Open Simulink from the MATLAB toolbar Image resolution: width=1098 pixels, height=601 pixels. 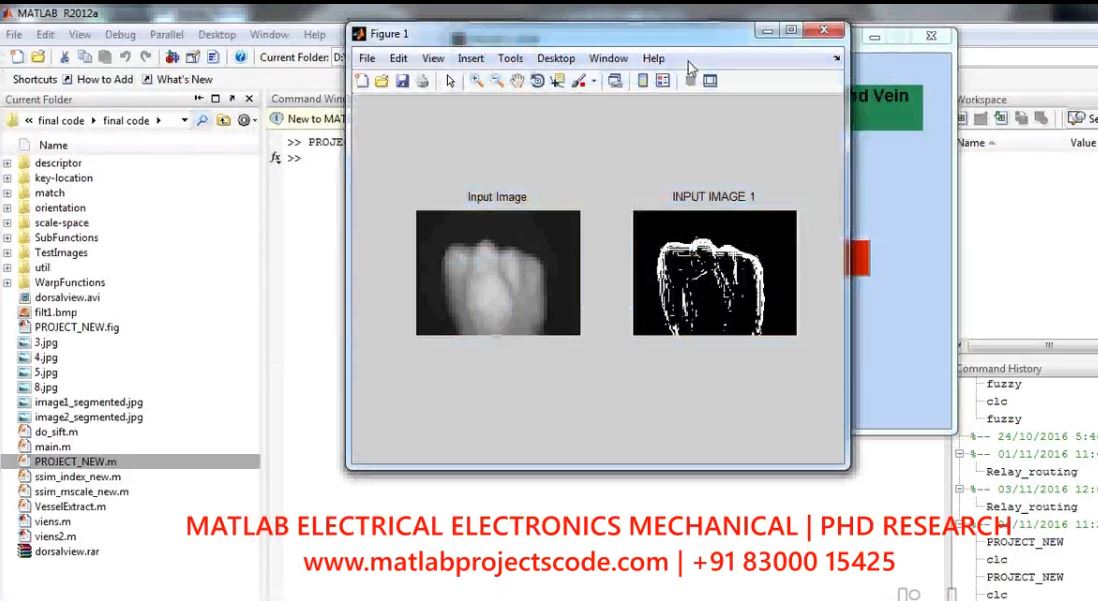(173, 57)
